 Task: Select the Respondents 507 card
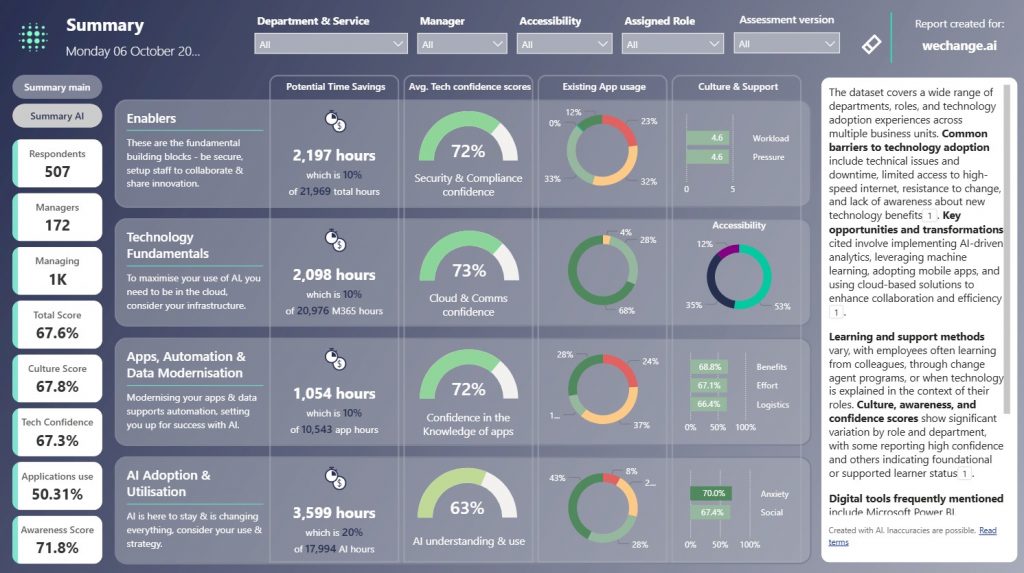tap(58, 164)
